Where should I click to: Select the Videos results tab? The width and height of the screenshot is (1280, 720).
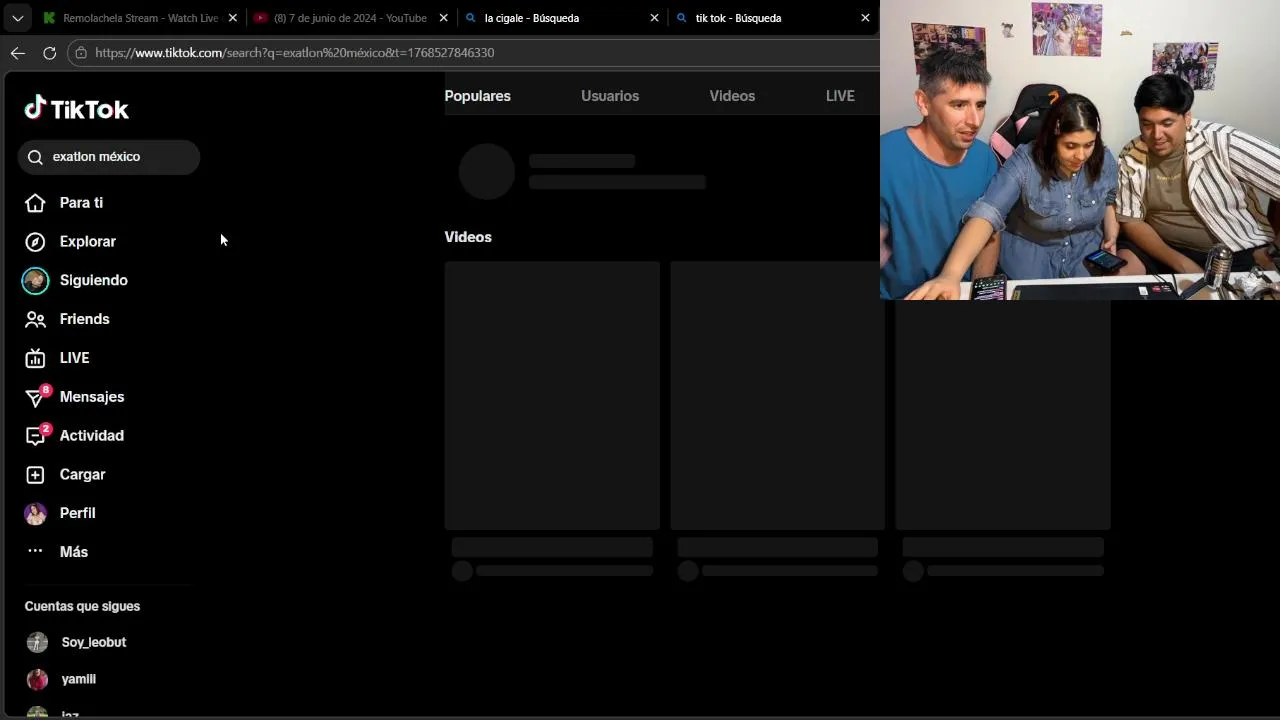pyautogui.click(x=732, y=96)
